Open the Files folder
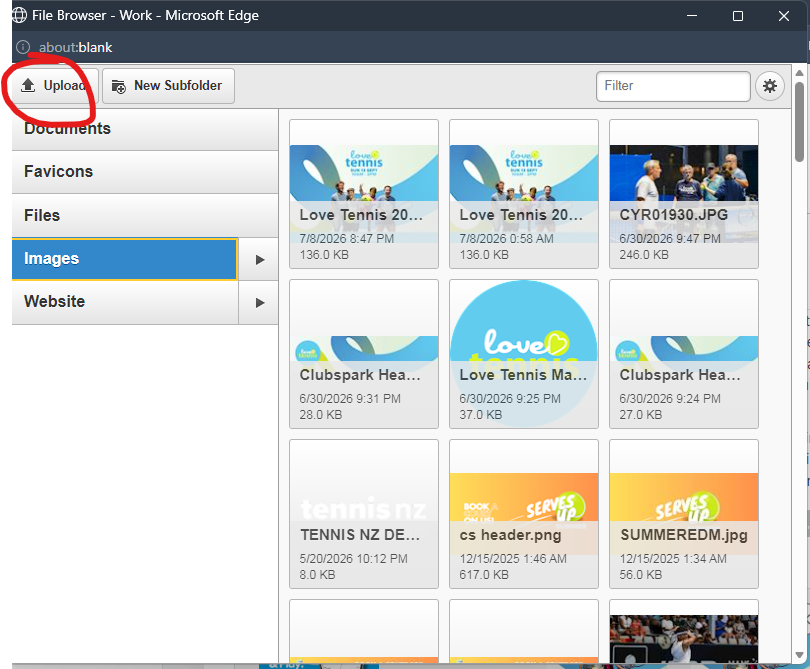 (x=145, y=215)
